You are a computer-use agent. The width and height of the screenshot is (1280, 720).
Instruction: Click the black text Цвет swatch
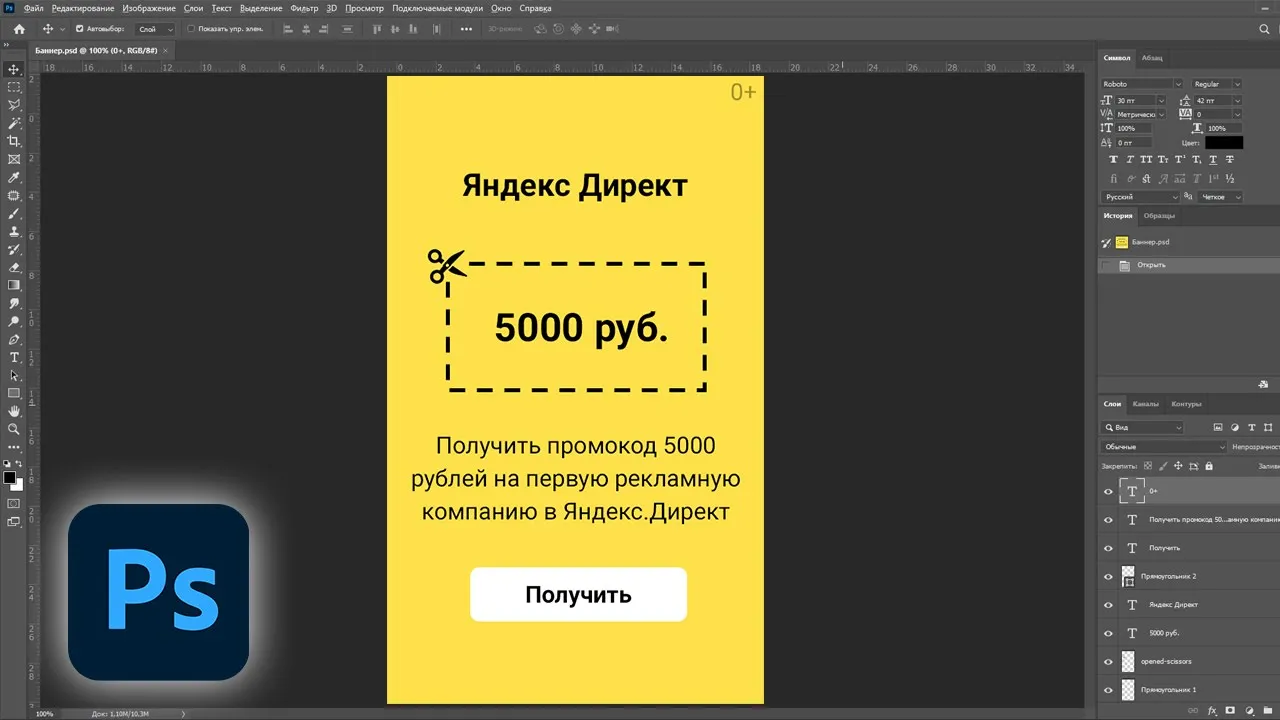tap(1224, 143)
